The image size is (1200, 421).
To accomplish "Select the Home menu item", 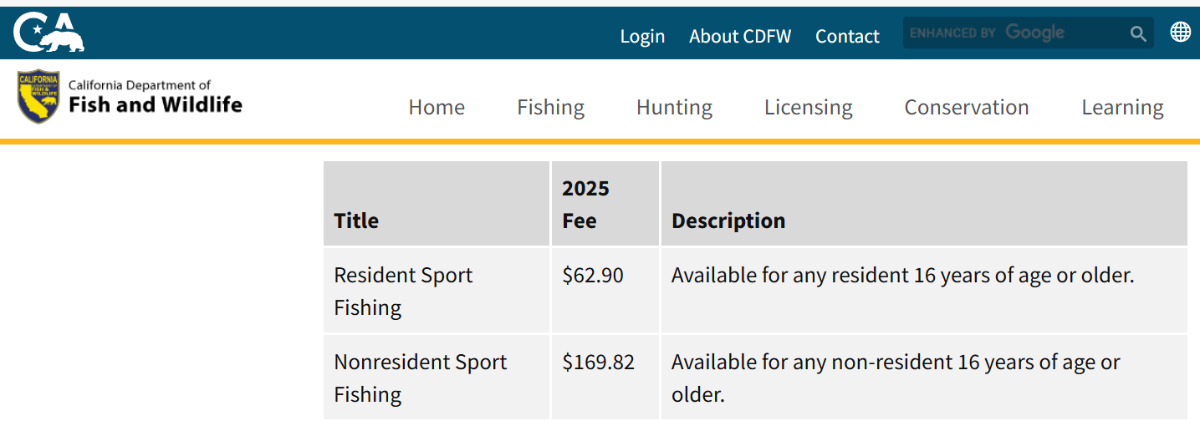I will coord(436,107).
